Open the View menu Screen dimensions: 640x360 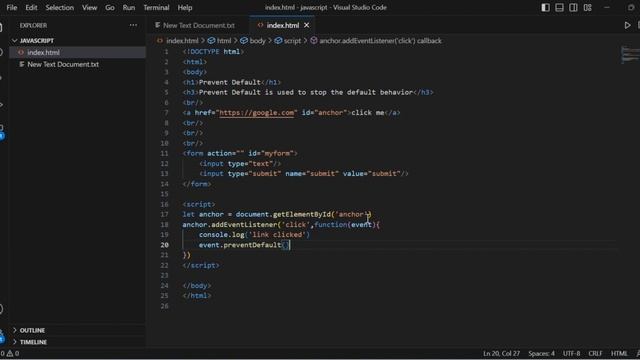click(89, 7)
